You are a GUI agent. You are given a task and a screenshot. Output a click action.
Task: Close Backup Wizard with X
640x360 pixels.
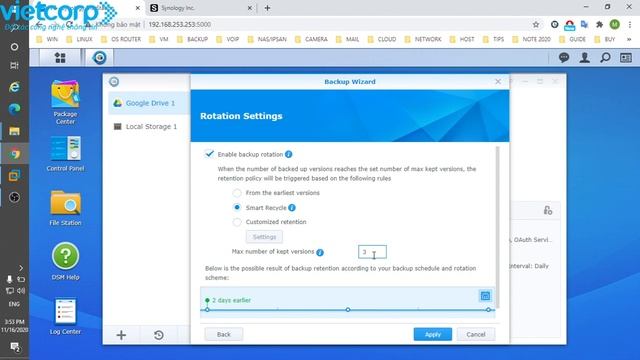(498, 82)
